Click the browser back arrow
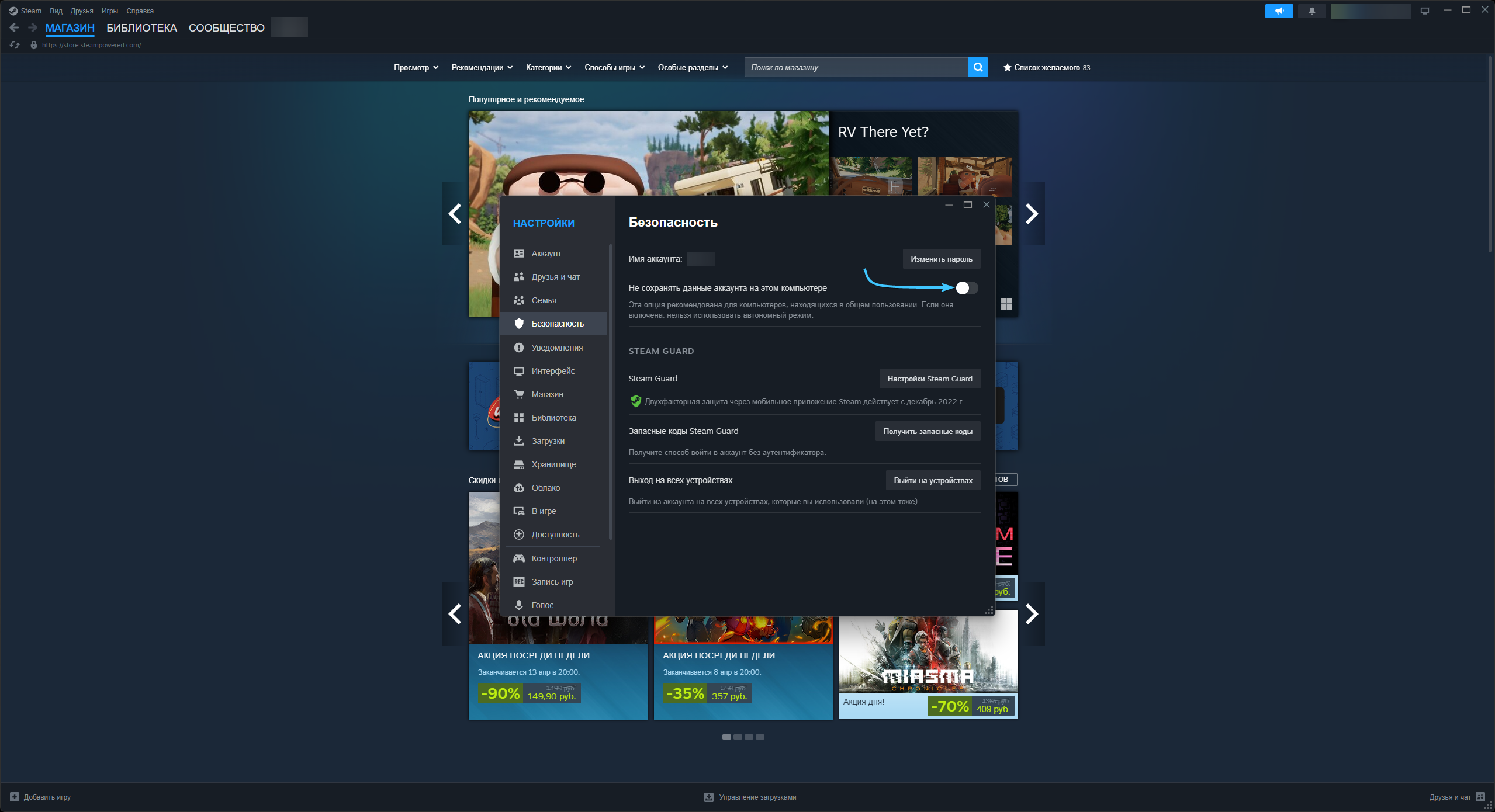Image resolution: width=1495 pixels, height=812 pixels. (15, 27)
